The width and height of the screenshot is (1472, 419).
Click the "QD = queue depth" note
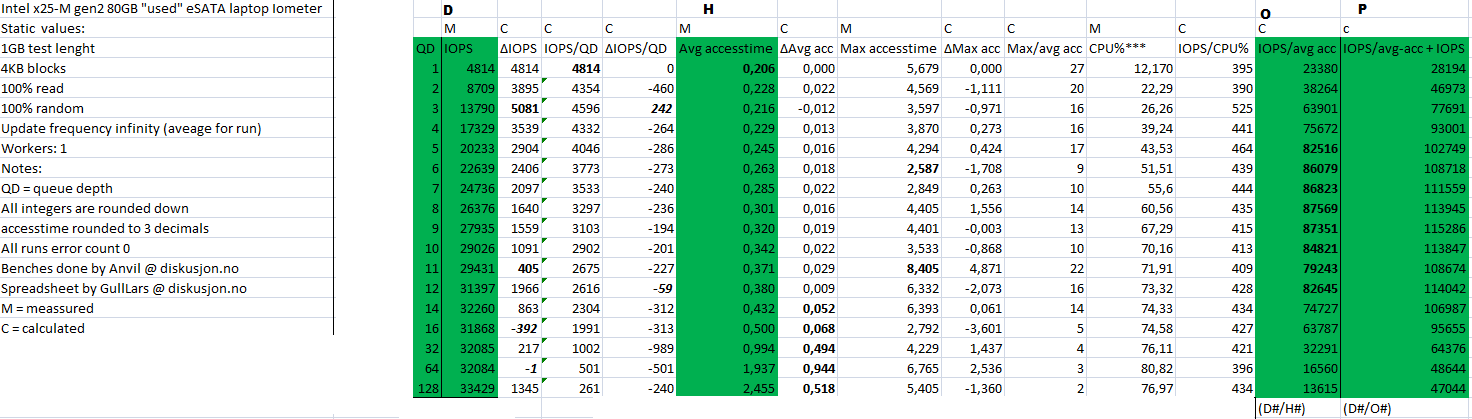[x=57, y=188]
